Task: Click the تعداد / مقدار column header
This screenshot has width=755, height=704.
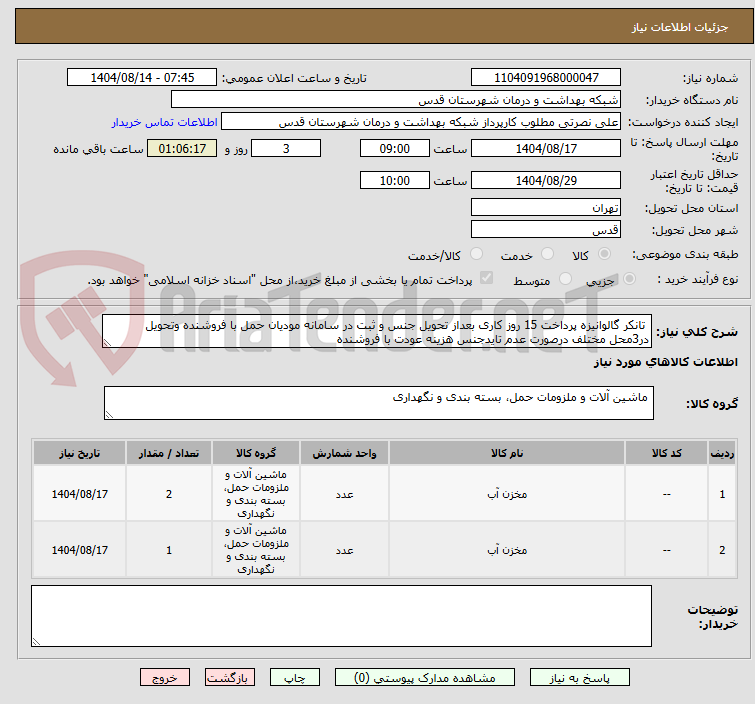Action: (x=169, y=453)
